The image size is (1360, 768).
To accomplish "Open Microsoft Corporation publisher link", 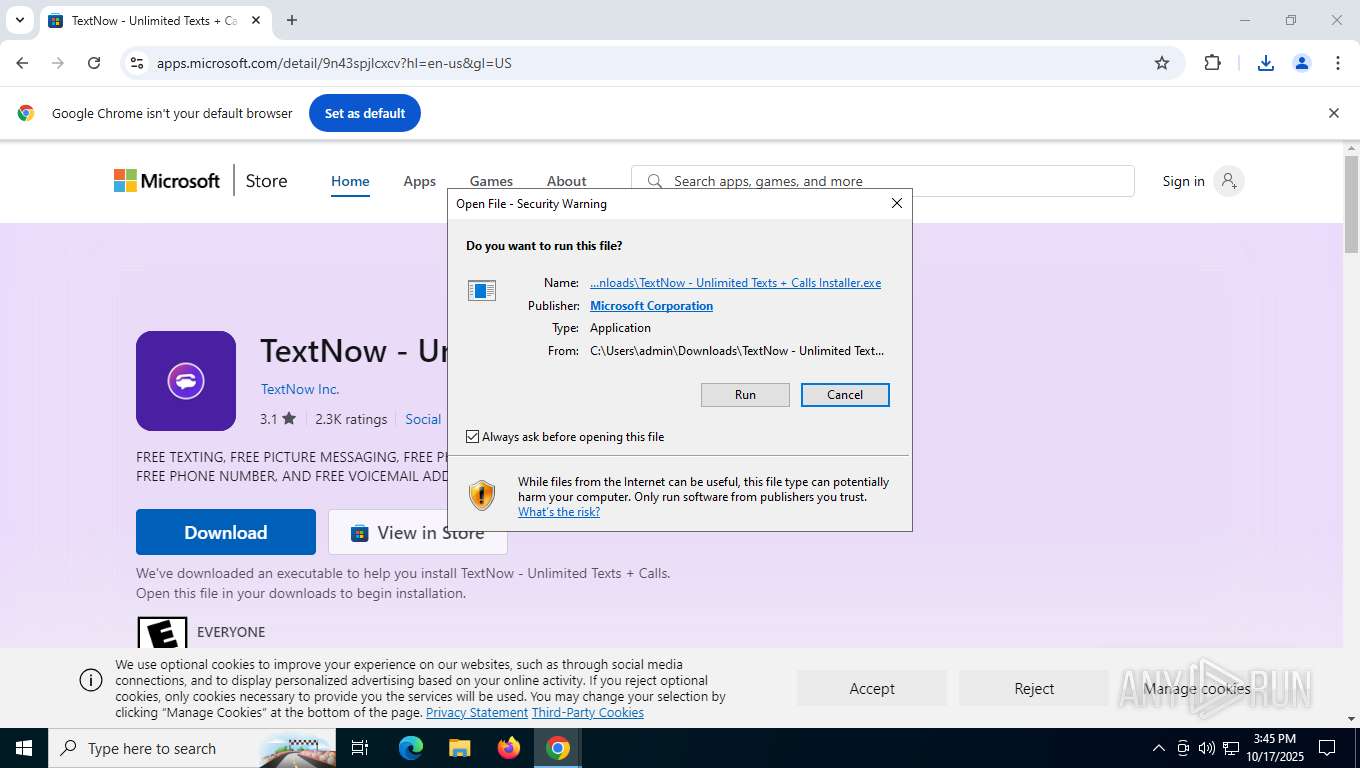I will (x=651, y=306).
